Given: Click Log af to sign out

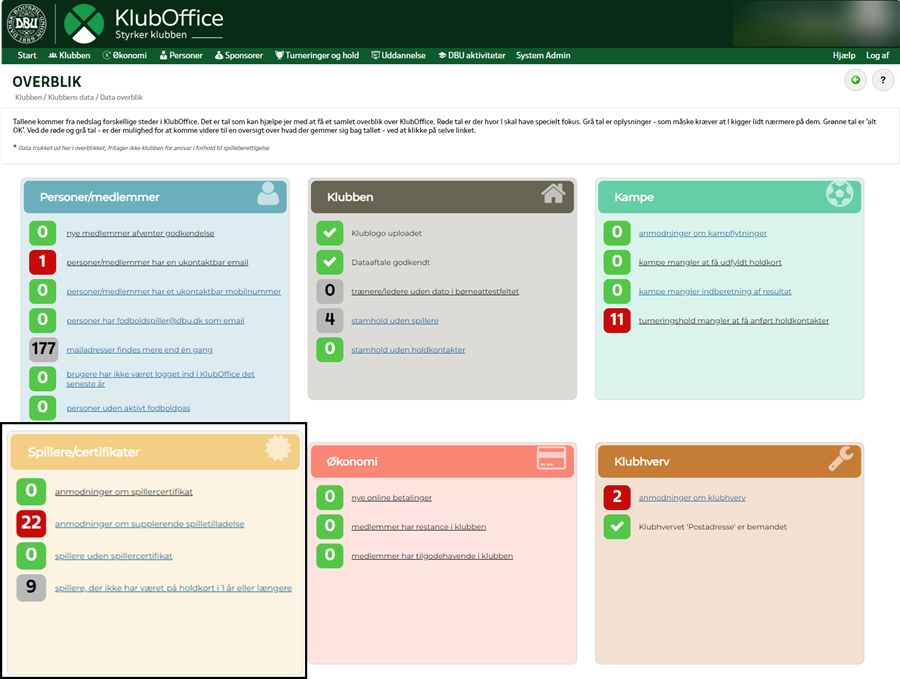Looking at the screenshot, I should coord(878,56).
